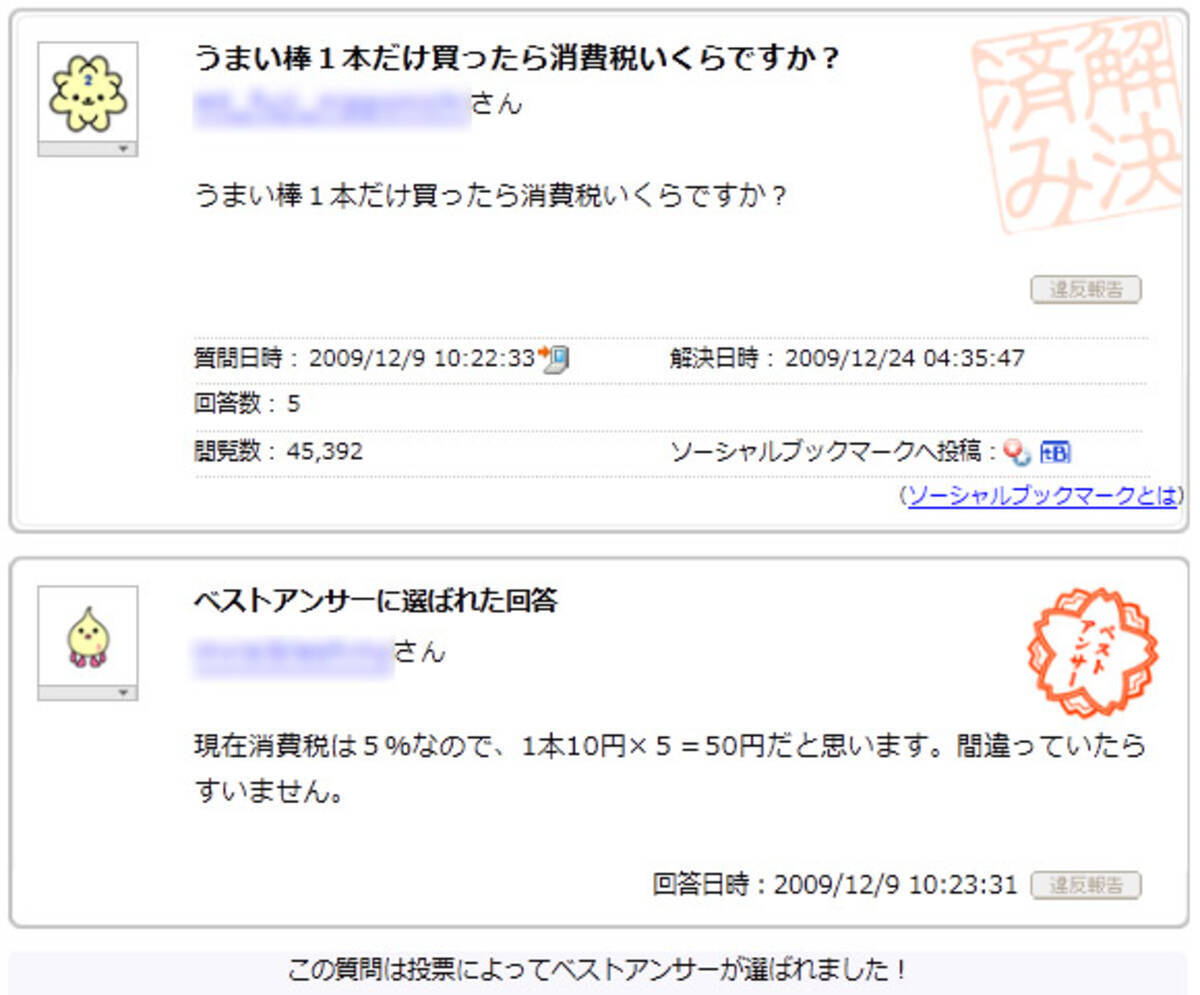Screen dimensions: 1200x995
Task: Click the Hatena B! bookmark icon
Action: pos(1056,452)
